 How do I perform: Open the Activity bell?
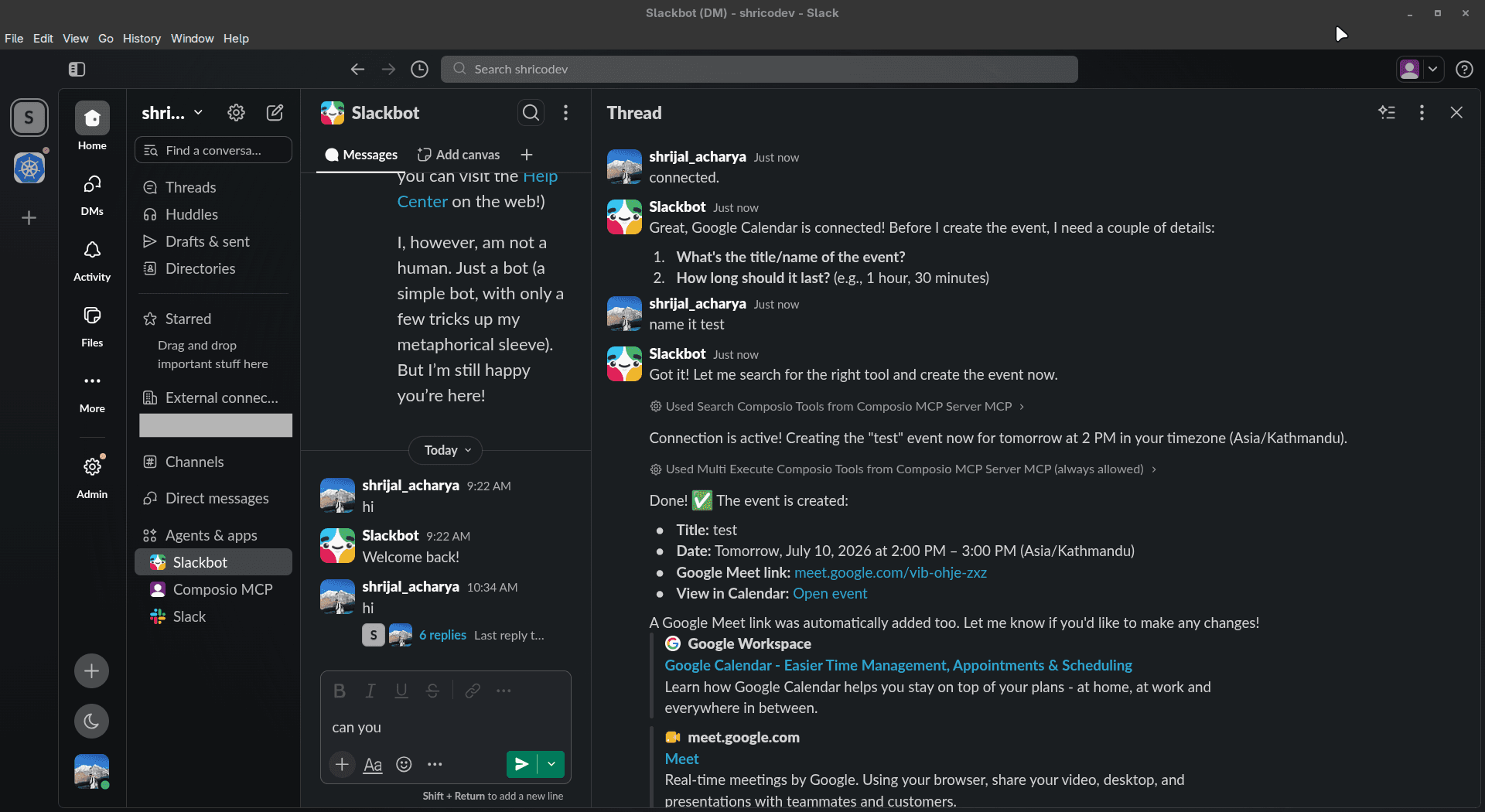(x=92, y=260)
